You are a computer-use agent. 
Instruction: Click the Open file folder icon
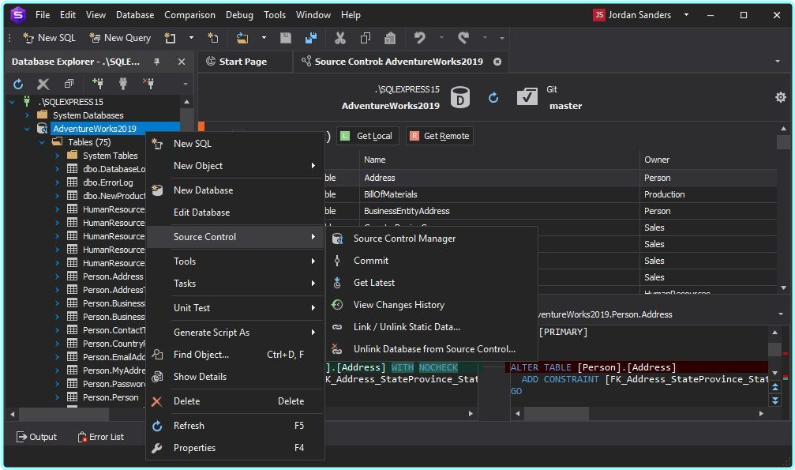coord(242,38)
